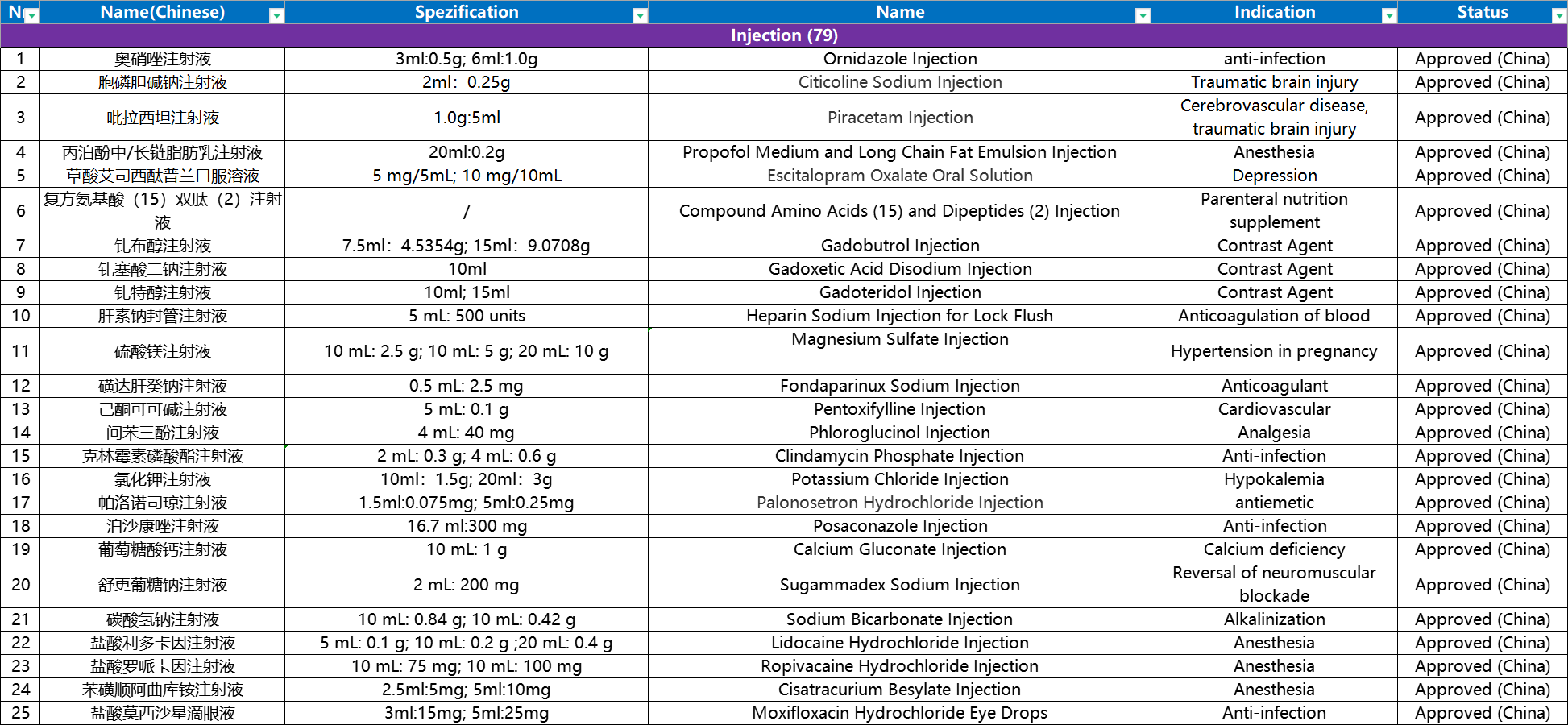
Task: Open the Piracetam Injection link
Action: 899,118
